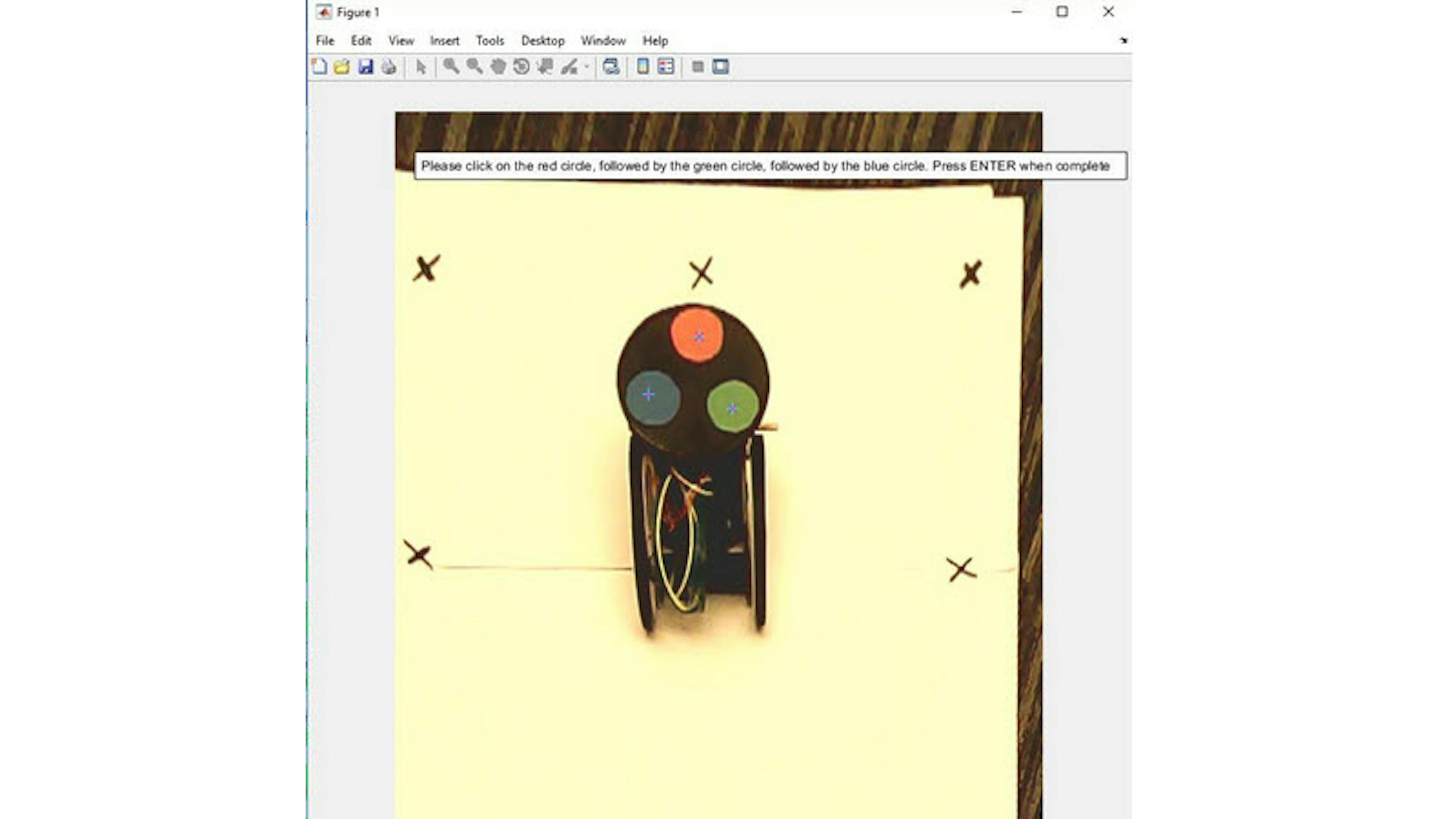
Task: Open the File menu
Action: click(x=325, y=41)
